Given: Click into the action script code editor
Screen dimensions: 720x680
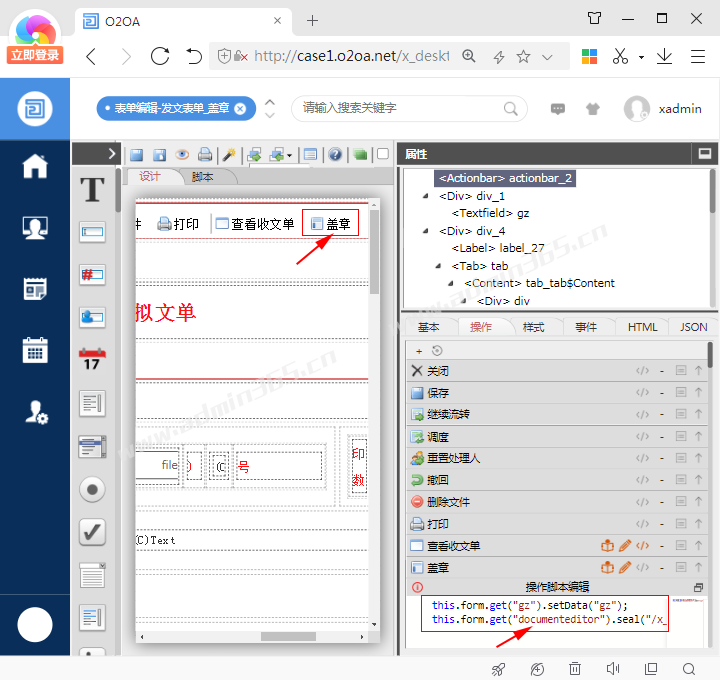Looking at the screenshot, I should (x=545, y=613).
